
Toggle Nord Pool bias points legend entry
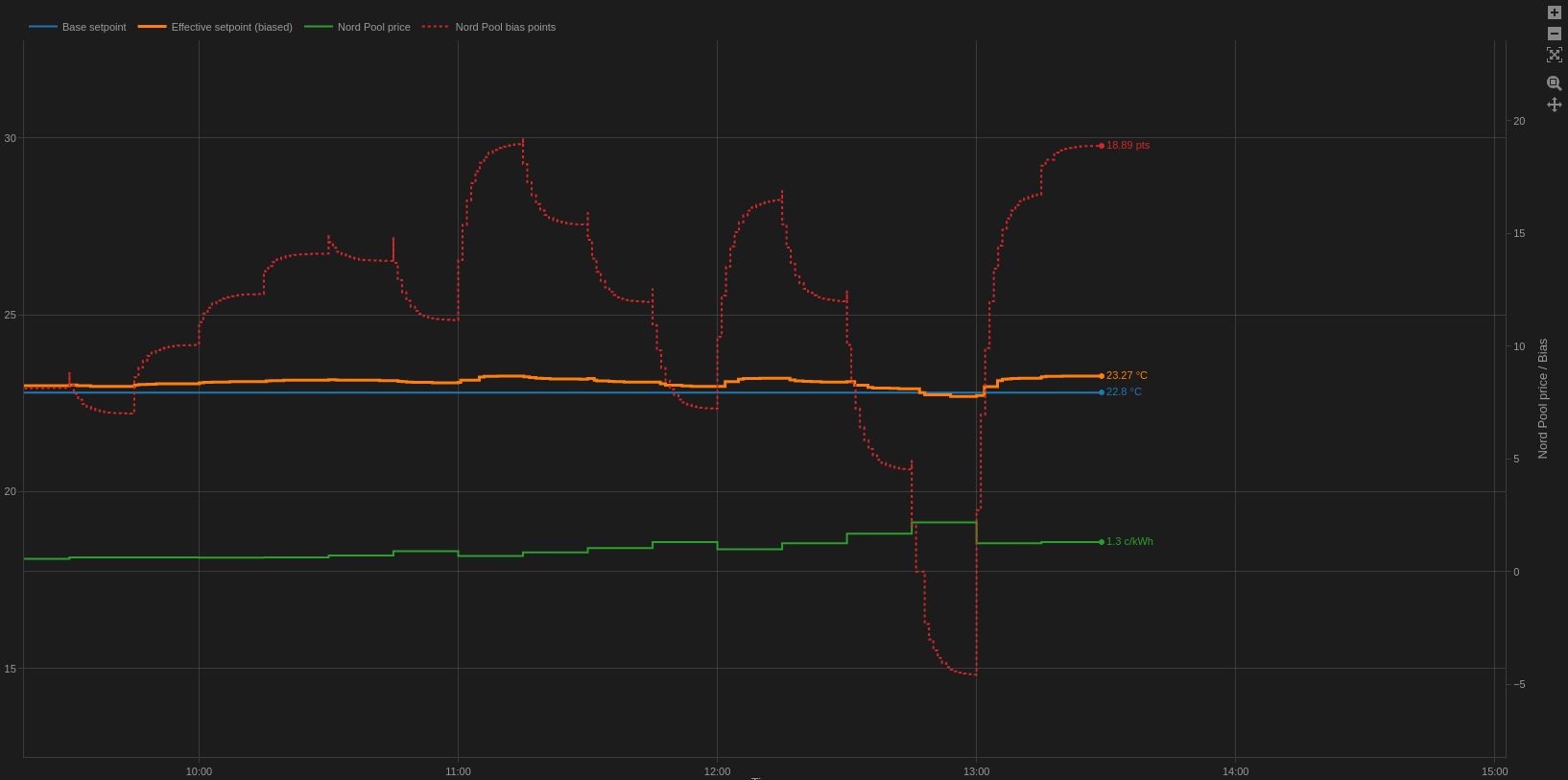coord(505,27)
